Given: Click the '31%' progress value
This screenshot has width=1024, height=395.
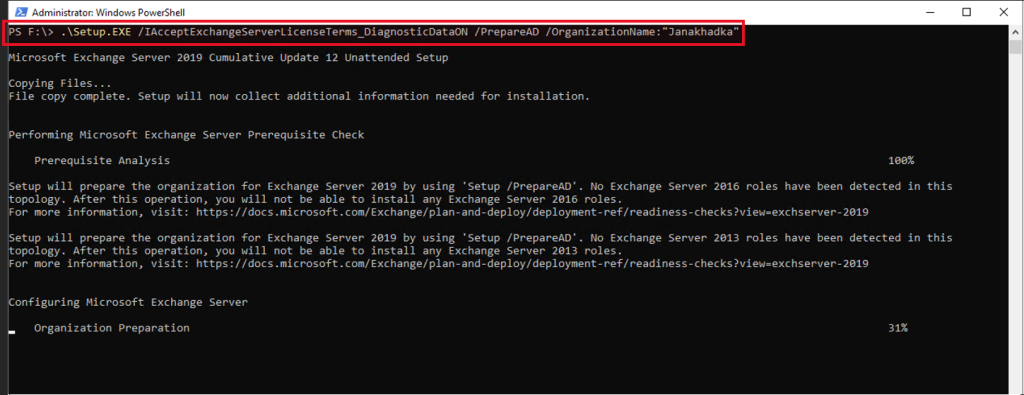Looking at the screenshot, I should [898, 328].
